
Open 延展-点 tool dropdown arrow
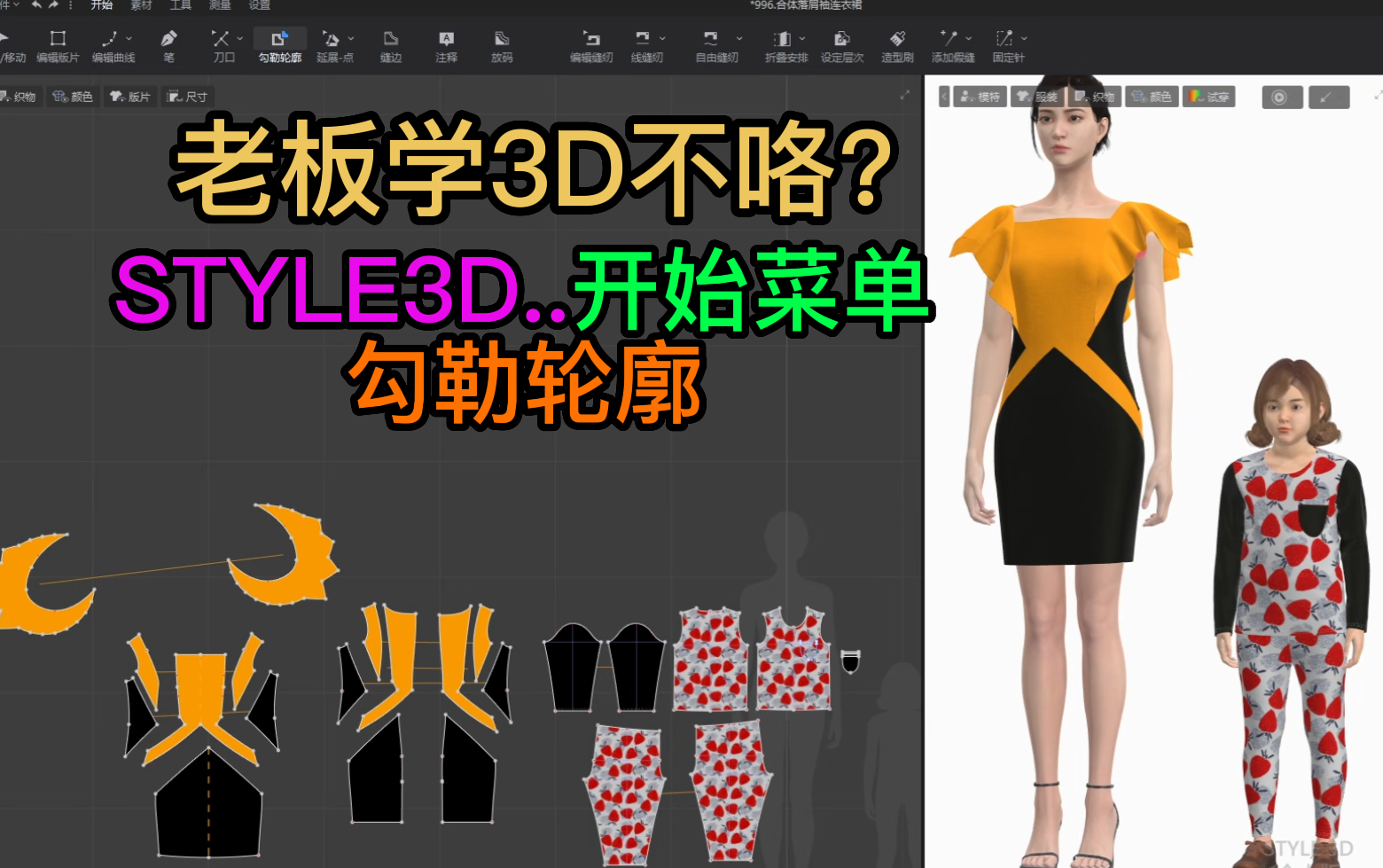coord(351,38)
